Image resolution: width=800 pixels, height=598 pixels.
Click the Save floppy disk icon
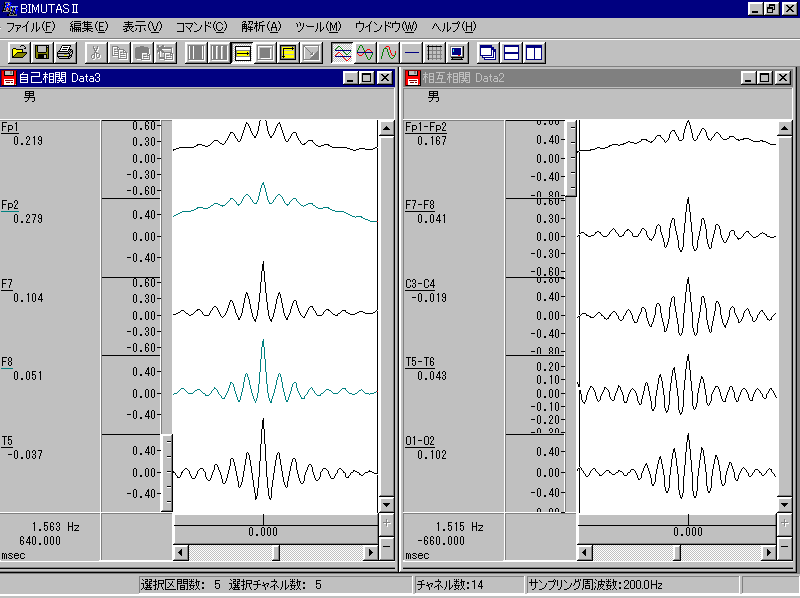pyautogui.click(x=42, y=52)
